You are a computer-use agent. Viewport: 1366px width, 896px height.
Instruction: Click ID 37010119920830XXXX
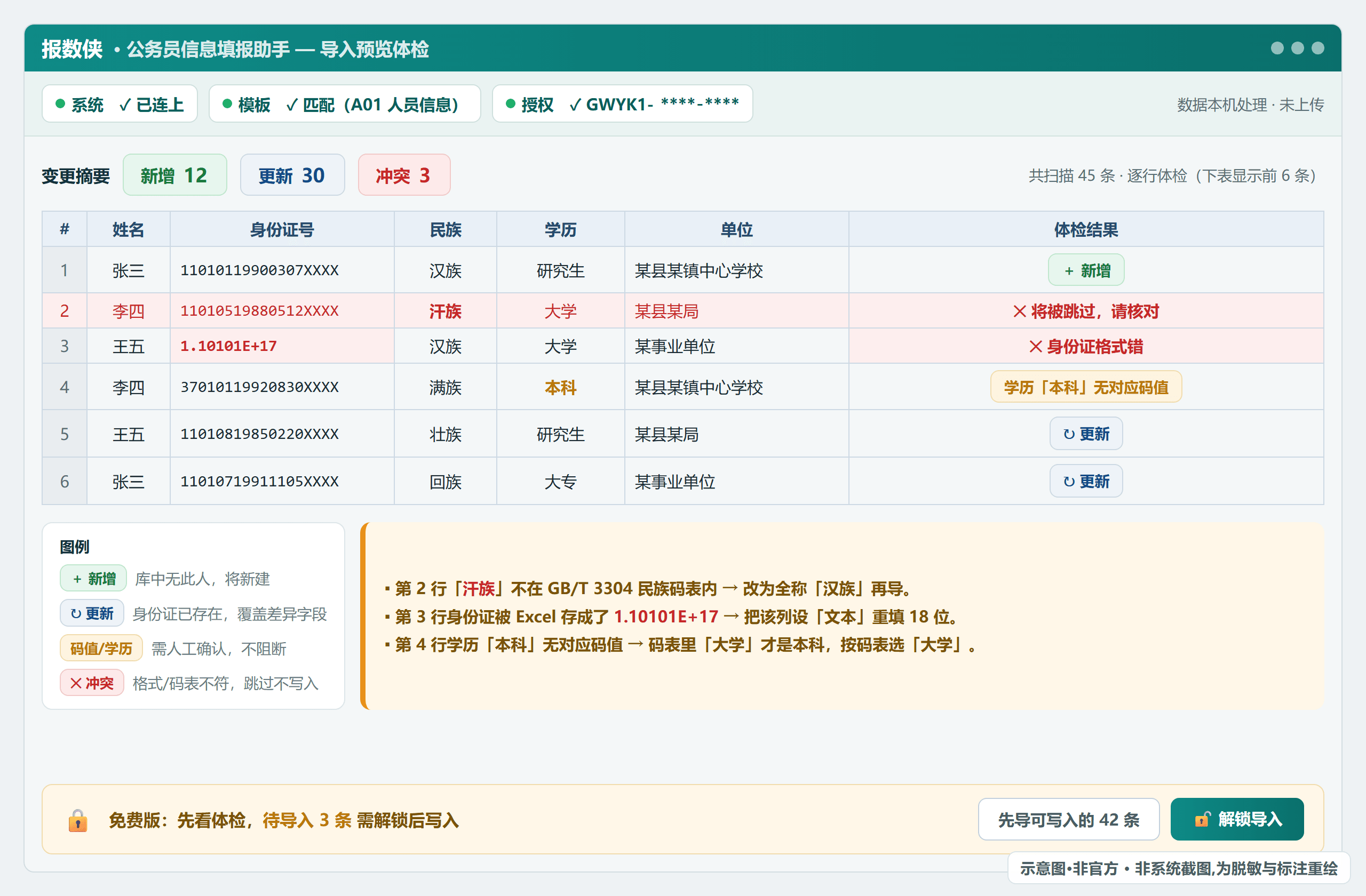pos(259,387)
